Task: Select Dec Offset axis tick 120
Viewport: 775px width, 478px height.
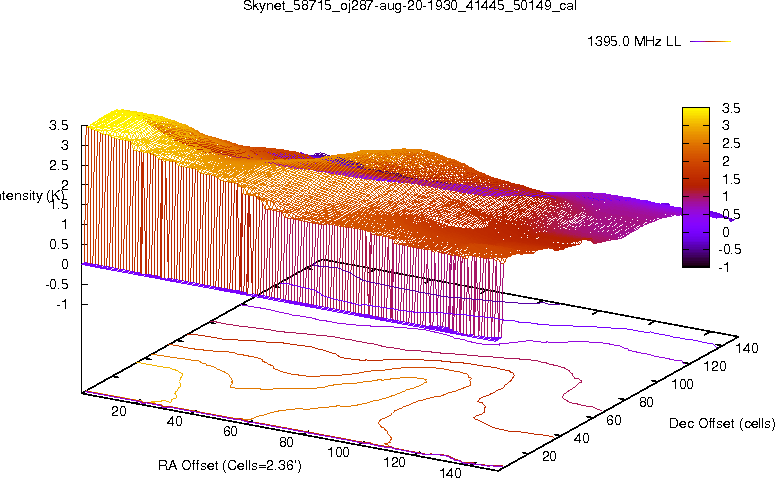Action: tap(715, 366)
